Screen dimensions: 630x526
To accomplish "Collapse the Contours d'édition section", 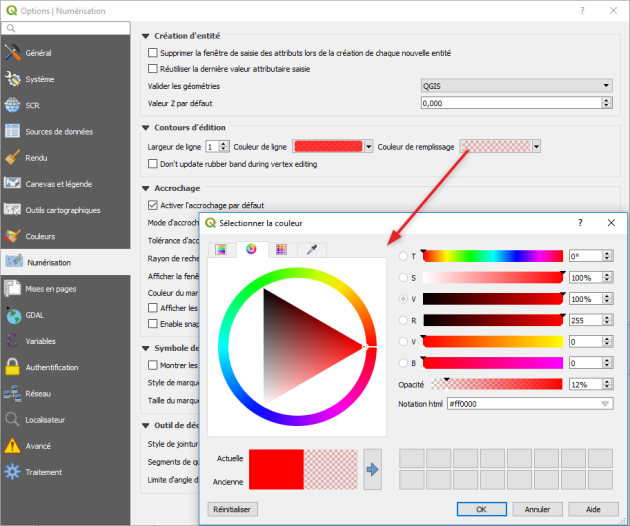I will (x=145, y=128).
